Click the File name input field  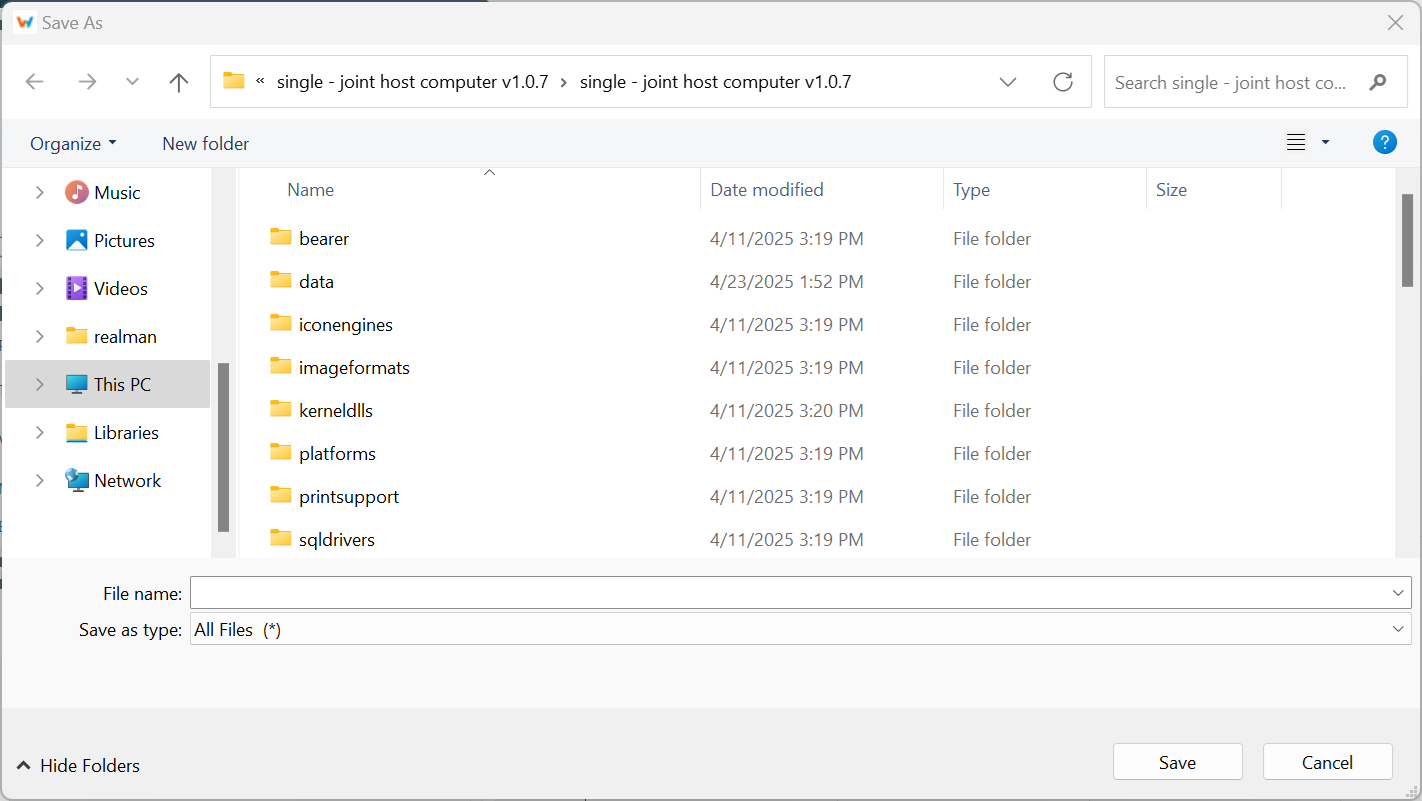(x=788, y=593)
